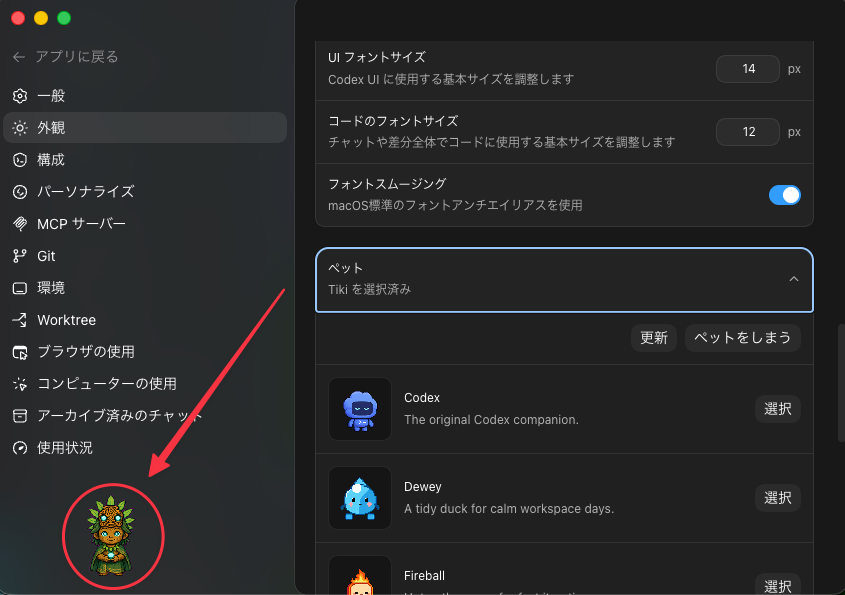Go to Worktree settings
This screenshot has width=845, height=595.
(145, 320)
